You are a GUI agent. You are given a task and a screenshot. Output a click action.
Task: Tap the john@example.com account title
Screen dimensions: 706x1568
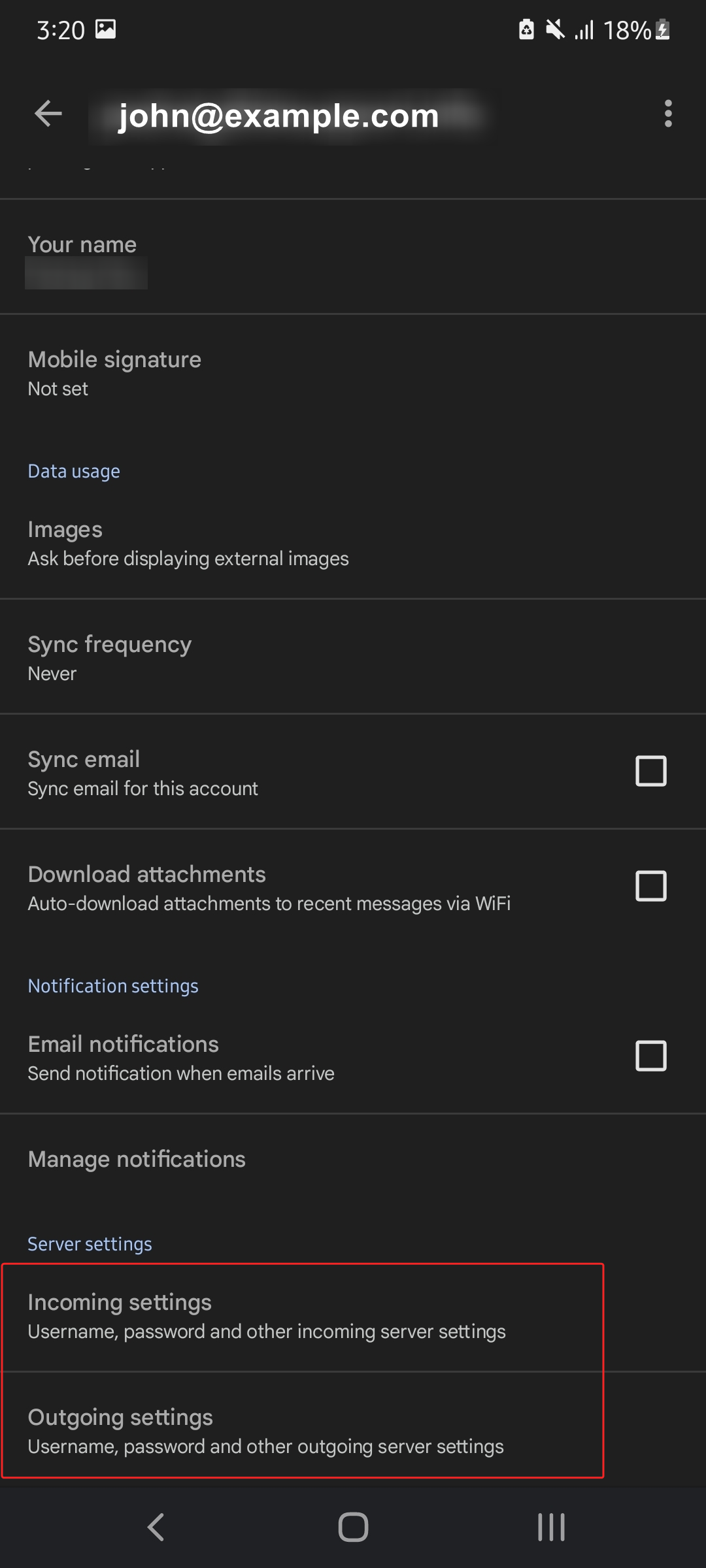pyautogui.click(x=278, y=116)
